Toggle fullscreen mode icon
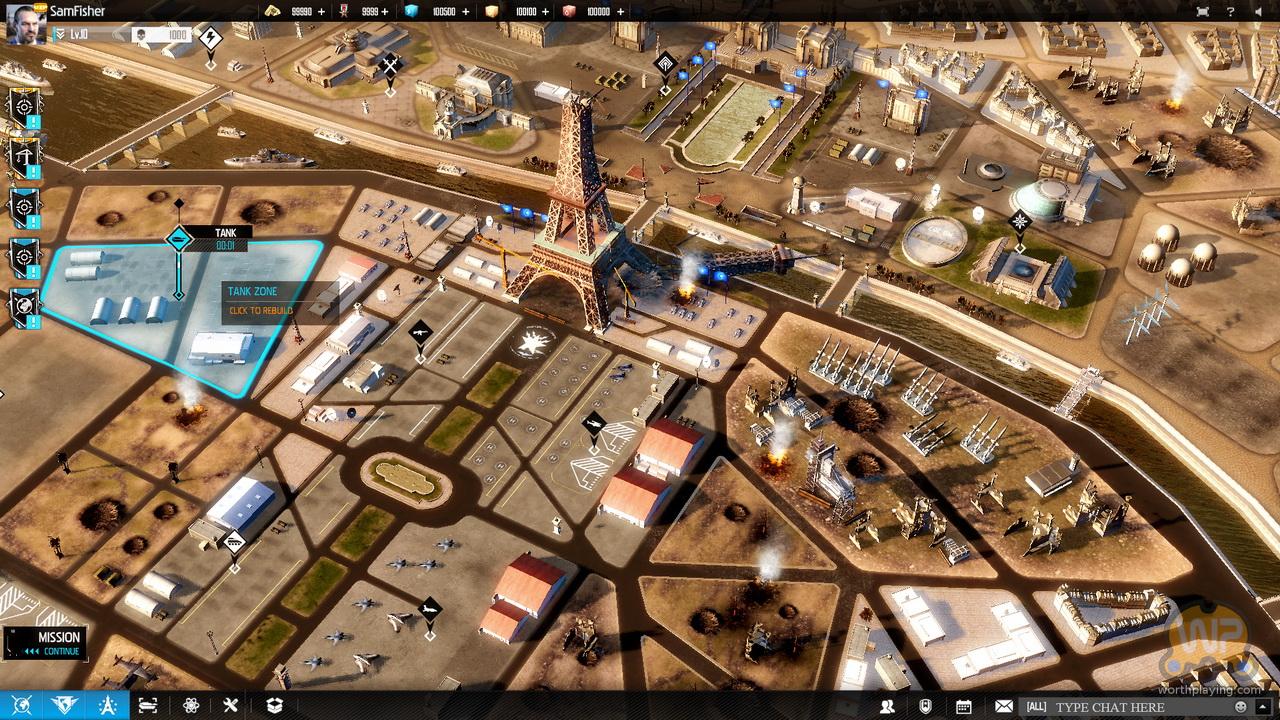The height and width of the screenshot is (720, 1280). (1202, 11)
